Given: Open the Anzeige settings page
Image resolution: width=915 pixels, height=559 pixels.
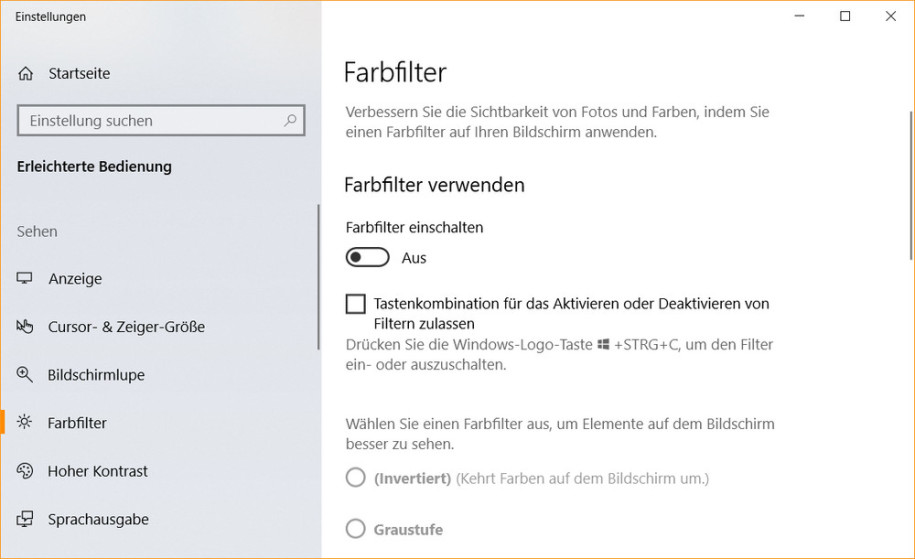Looking at the screenshot, I should coord(75,279).
